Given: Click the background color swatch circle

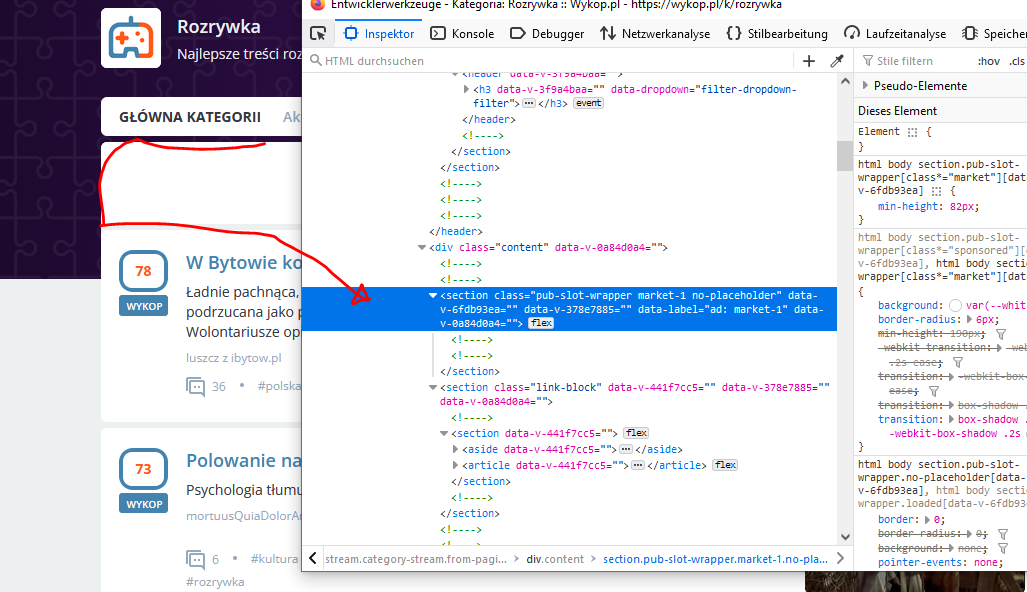Looking at the screenshot, I should pyautogui.click(x=956, y=305).
